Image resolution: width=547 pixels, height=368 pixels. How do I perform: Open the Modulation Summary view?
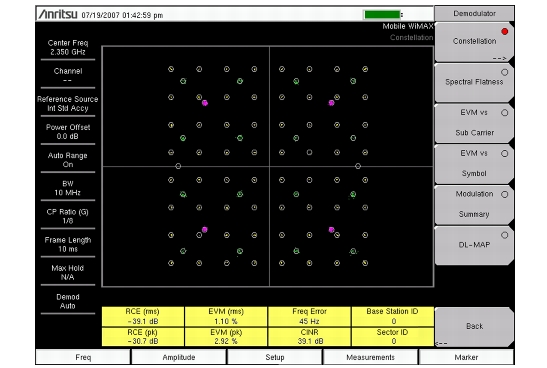tap(474, 205)
